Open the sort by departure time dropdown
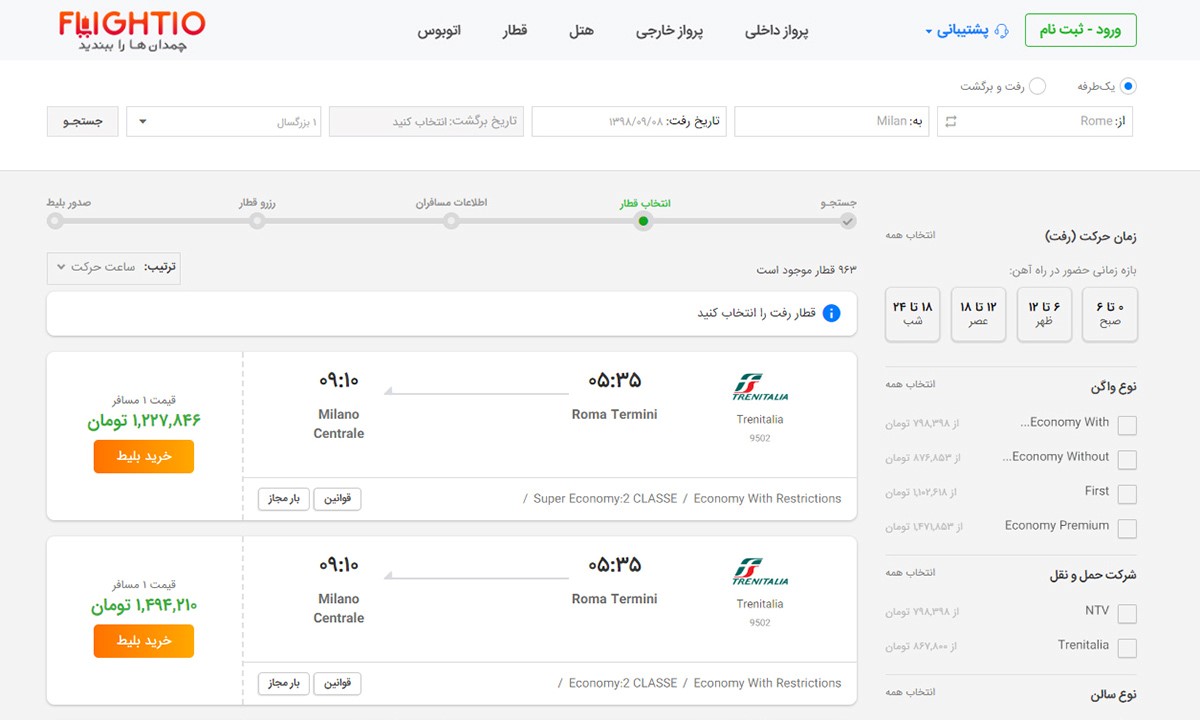Viewport: 1200px width, 720px height. 113,268
